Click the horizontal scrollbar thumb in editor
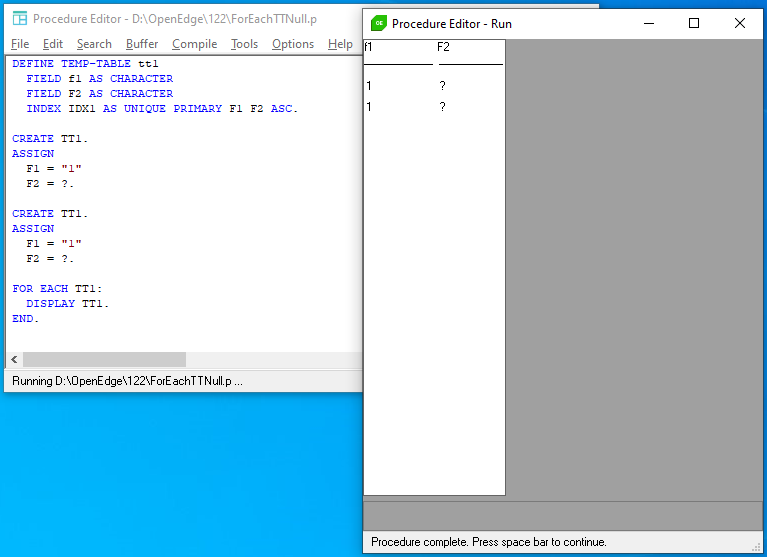Screen dimensions: 767x557 click(x=104, y=359)
